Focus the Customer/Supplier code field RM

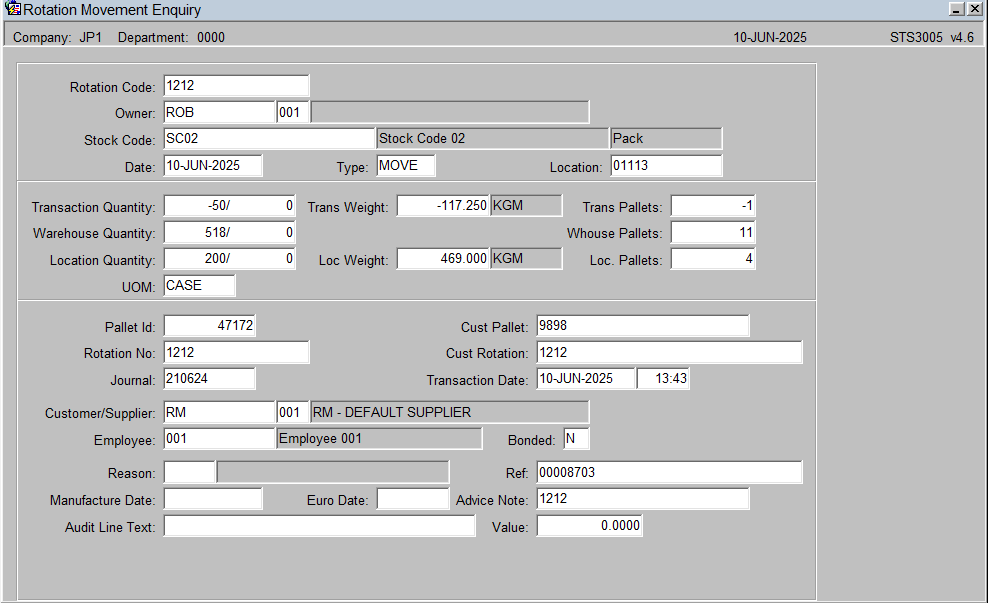(x=219, y=413)
